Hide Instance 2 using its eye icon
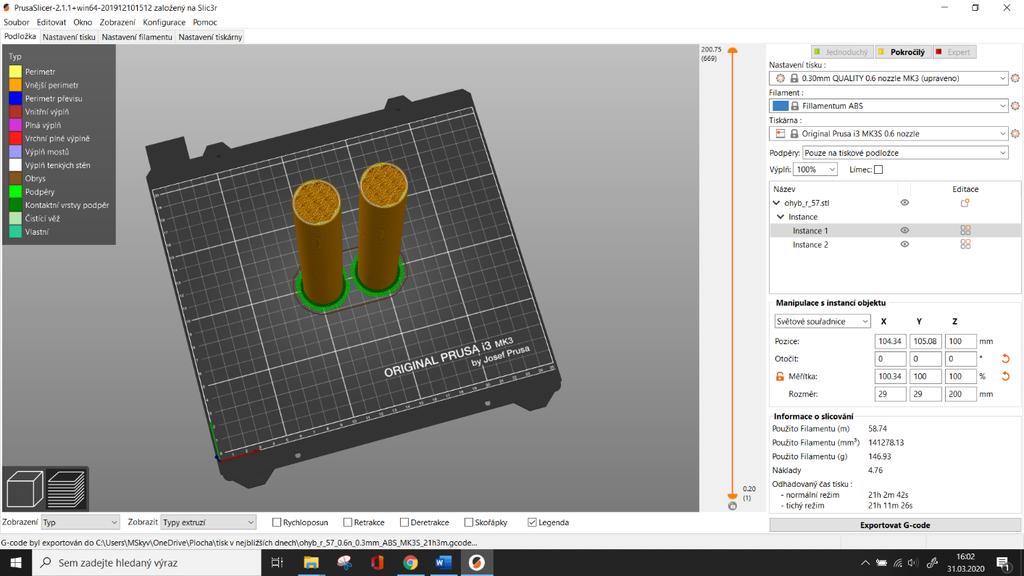1024x576 pixels. click(904, 244)
